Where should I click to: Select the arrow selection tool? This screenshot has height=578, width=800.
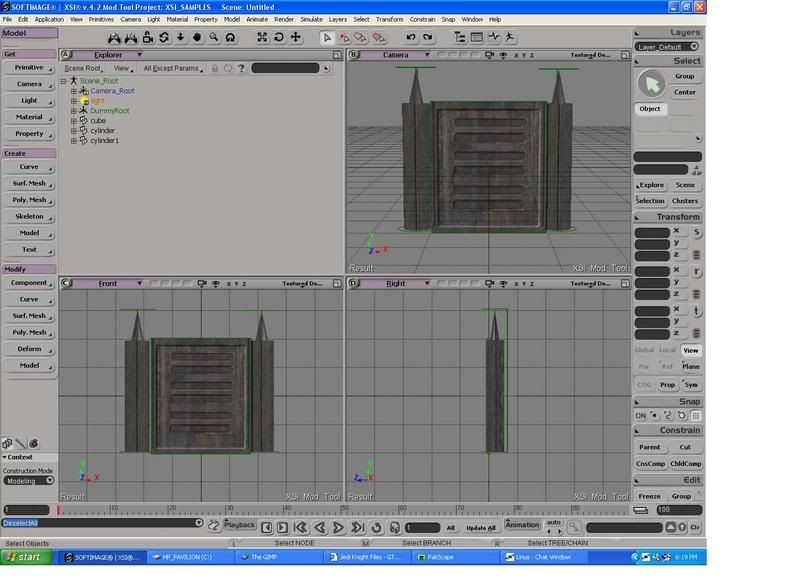coord(327,38)
